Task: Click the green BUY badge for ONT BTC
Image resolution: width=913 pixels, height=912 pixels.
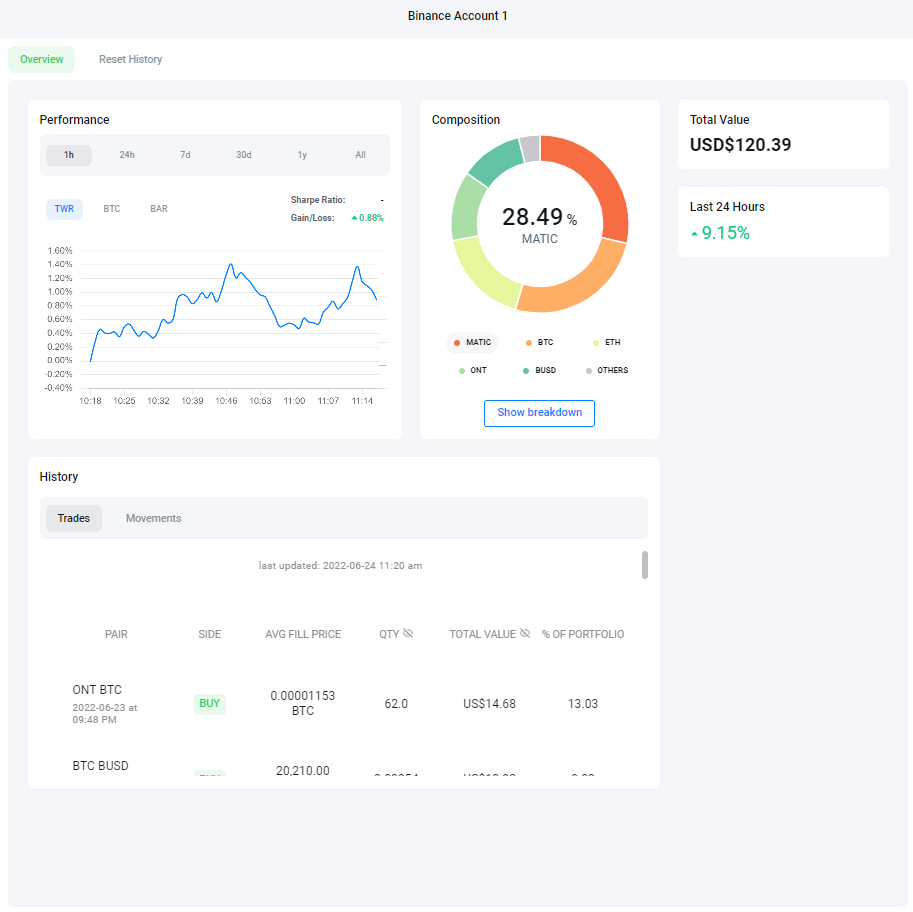Action: tap(210, 704)
